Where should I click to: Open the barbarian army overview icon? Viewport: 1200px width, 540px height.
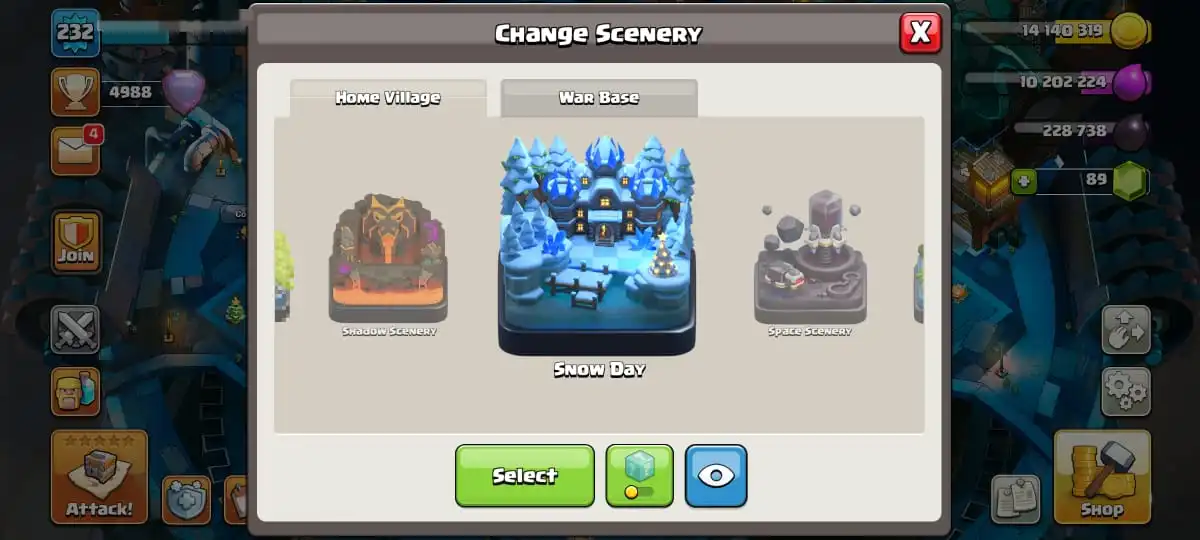[76, 391]
